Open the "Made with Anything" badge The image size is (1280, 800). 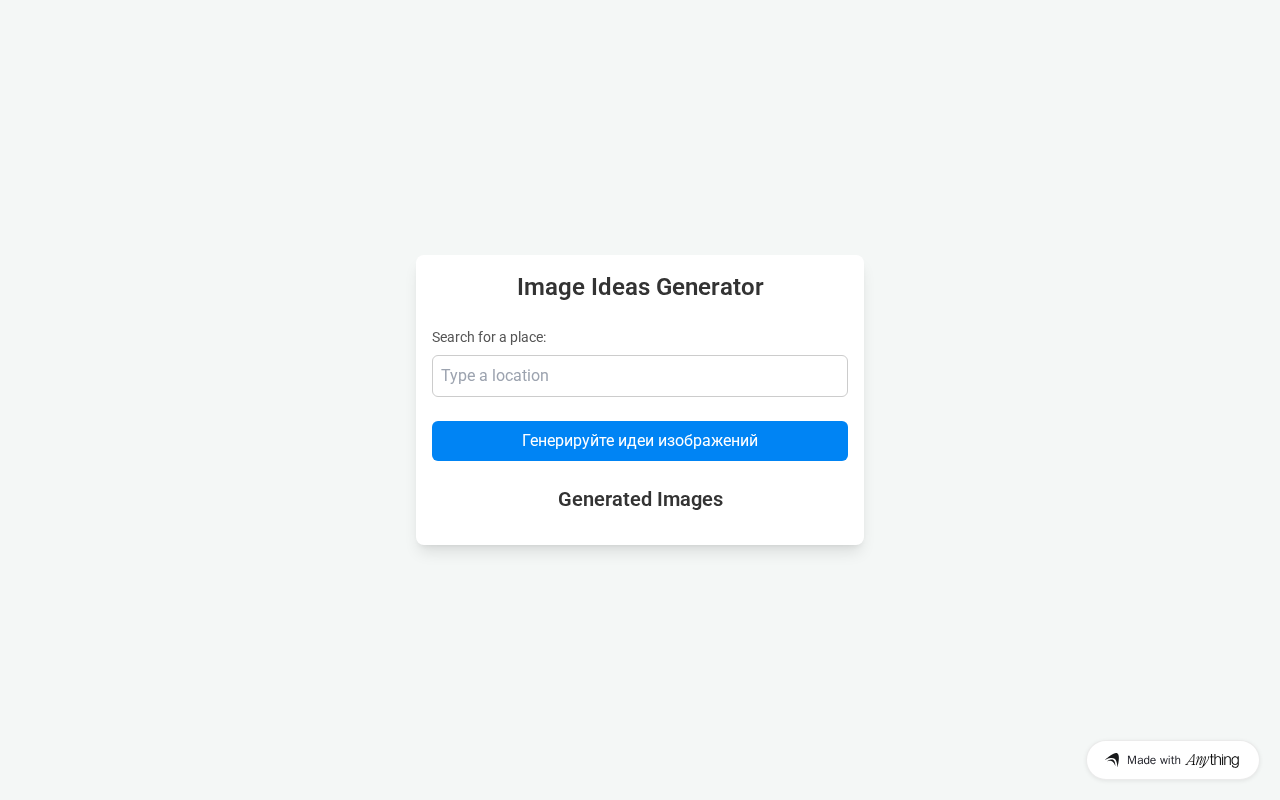(1172, 760)
